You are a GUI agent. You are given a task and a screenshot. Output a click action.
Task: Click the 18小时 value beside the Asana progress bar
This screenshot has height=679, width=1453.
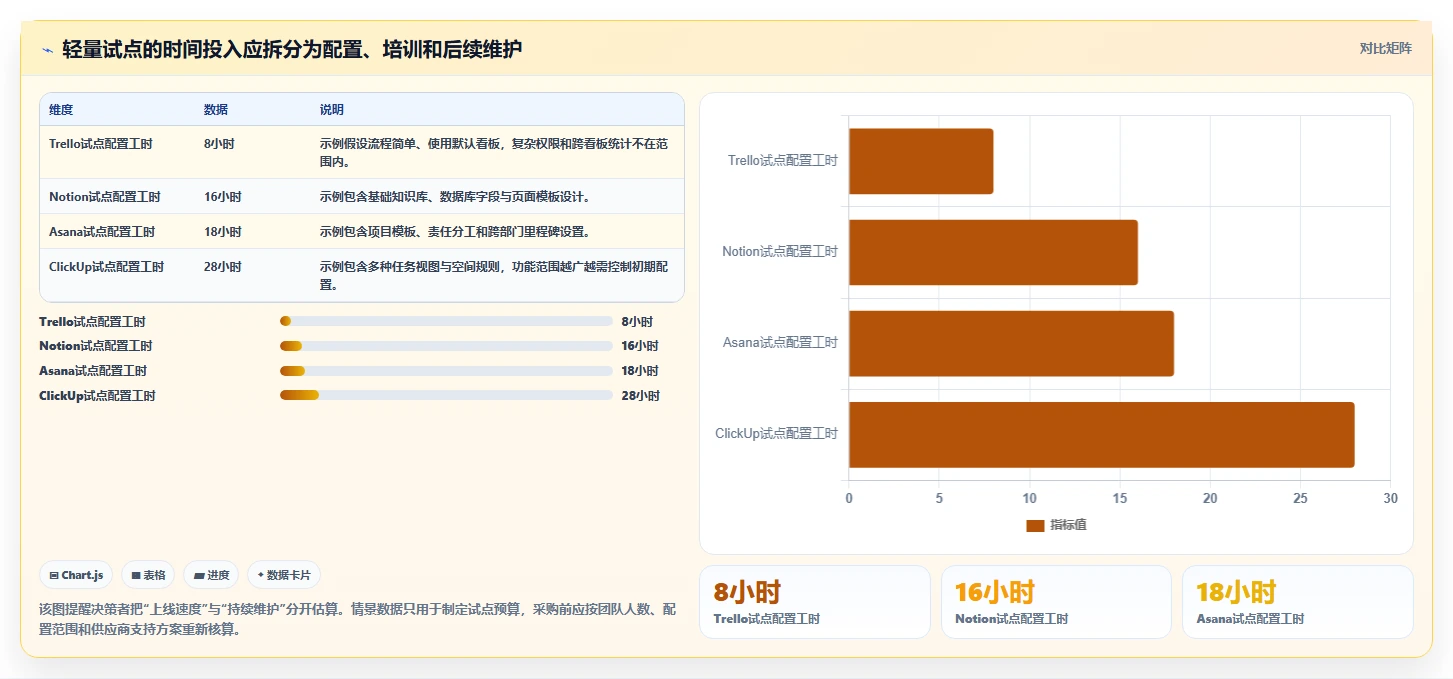640,371
